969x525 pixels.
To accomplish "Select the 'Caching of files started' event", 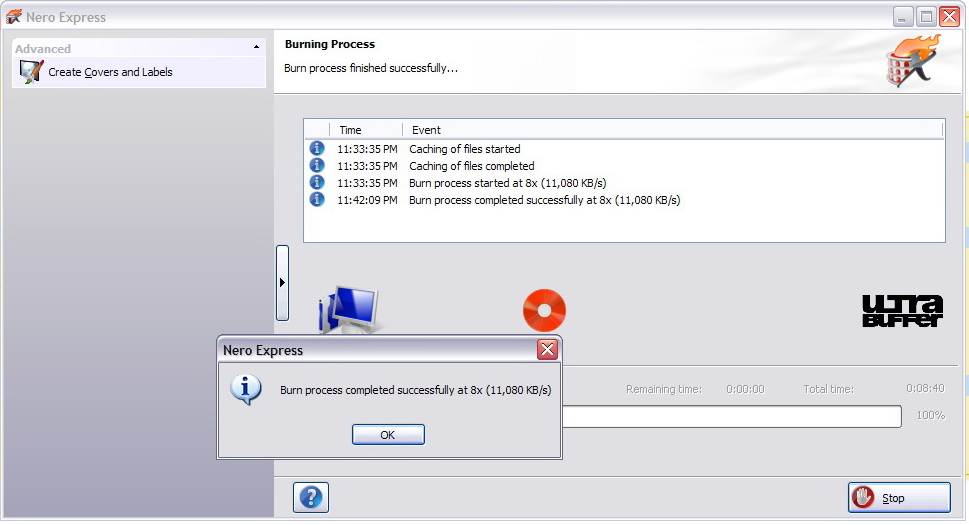I will pos(465,149).
